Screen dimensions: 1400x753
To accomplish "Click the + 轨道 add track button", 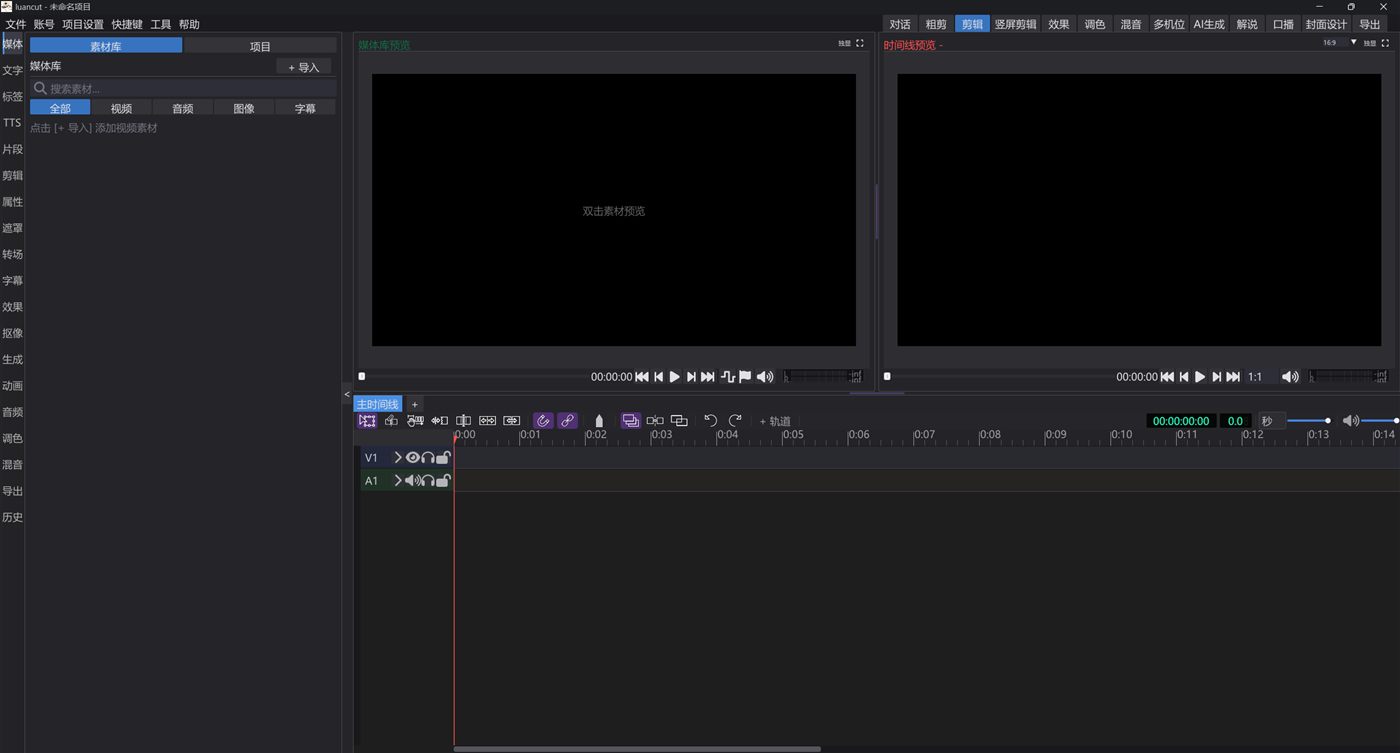I will coord(775,421).
